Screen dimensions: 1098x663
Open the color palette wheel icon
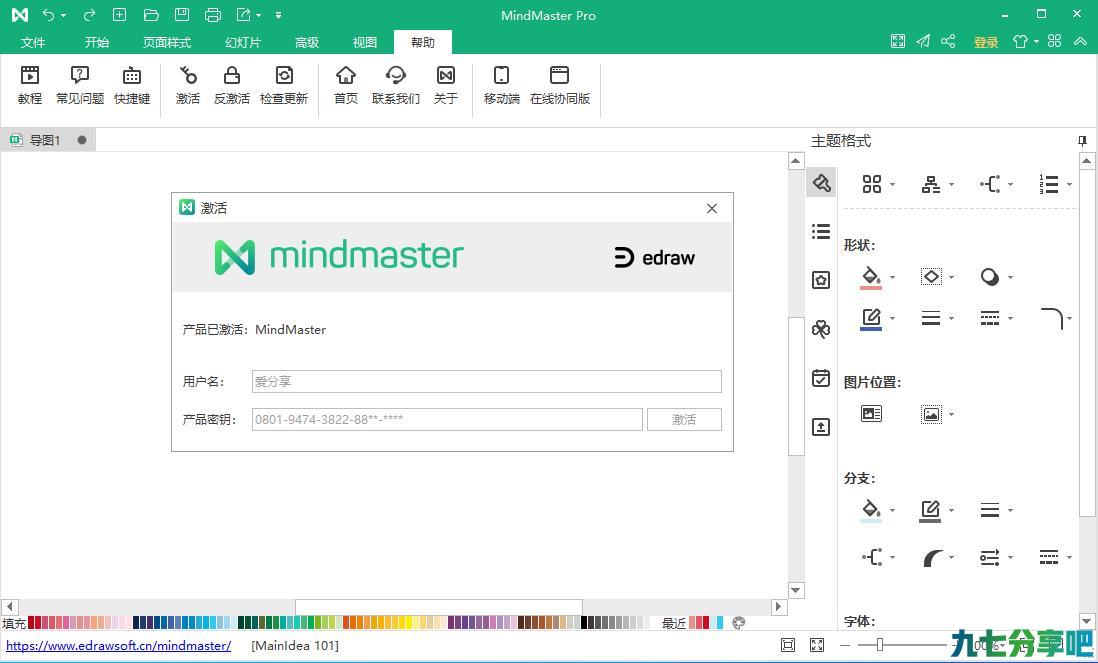(x=738, y=622)
